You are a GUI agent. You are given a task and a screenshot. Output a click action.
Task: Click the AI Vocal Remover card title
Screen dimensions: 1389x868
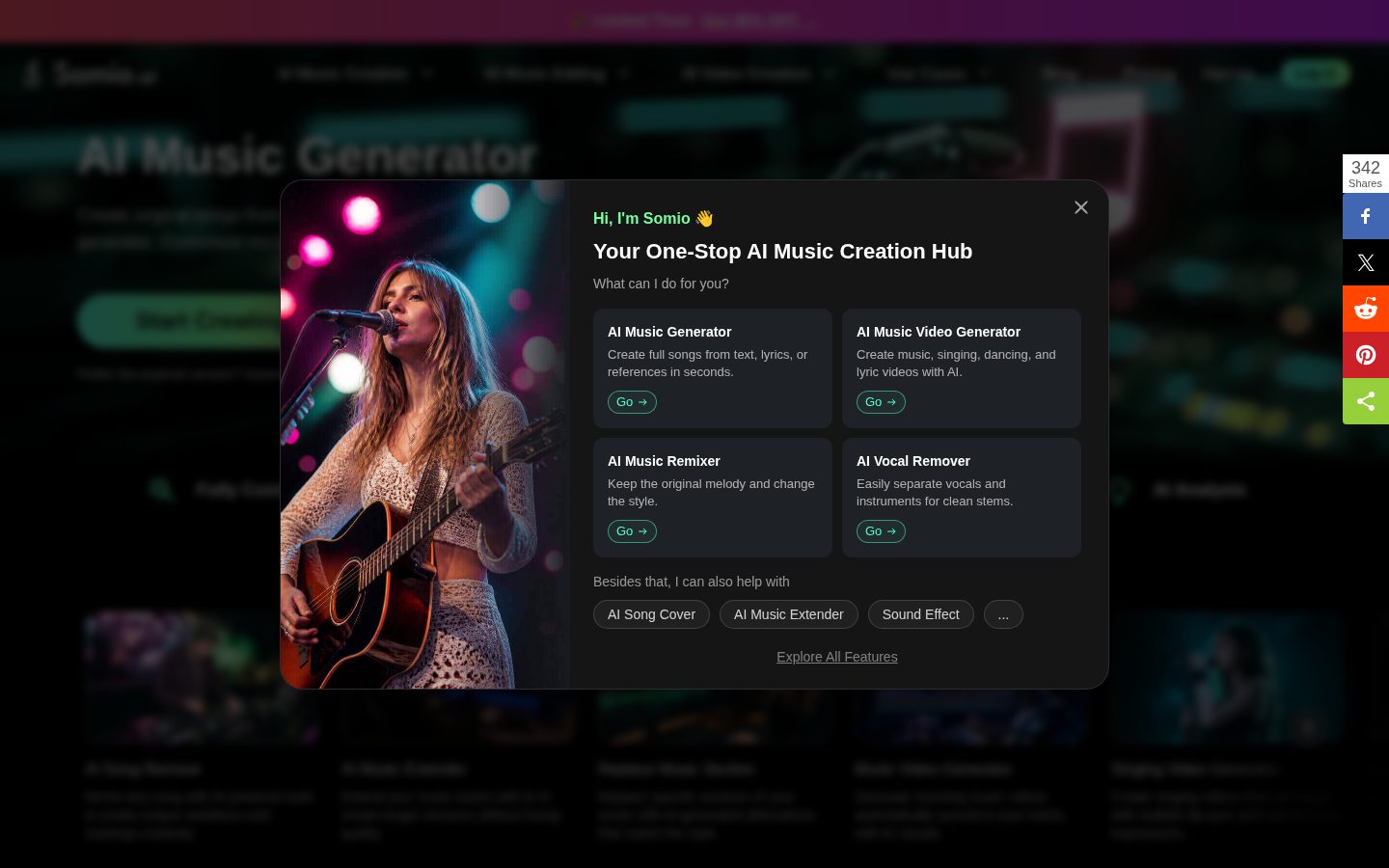click(x=913, y=461)
